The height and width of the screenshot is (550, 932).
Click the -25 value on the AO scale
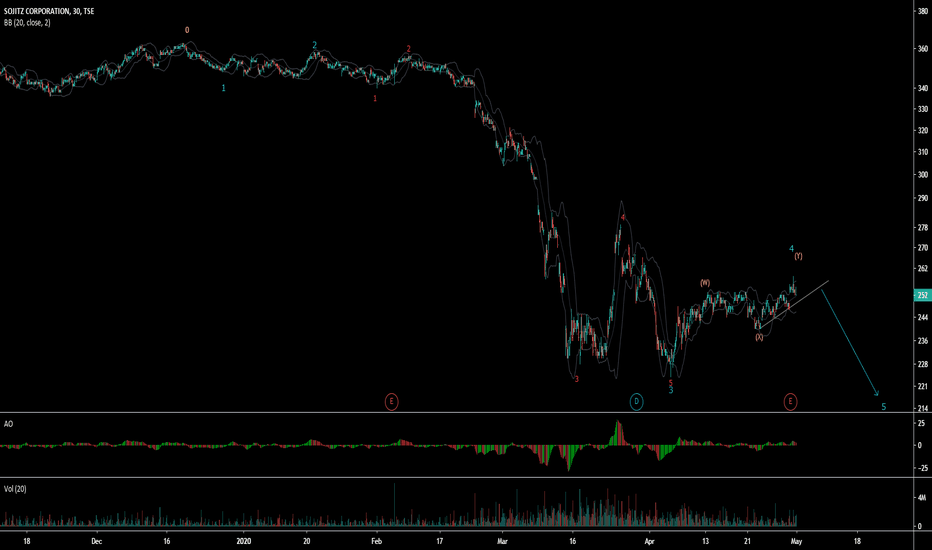(921, 468)
